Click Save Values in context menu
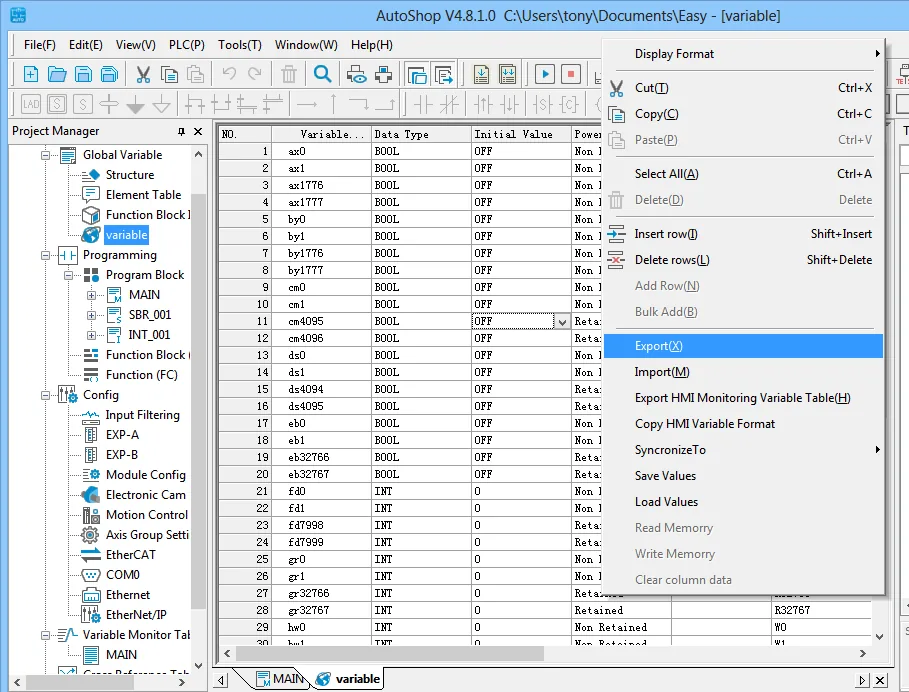The width and height of the screenshot is (909, 692). (744, 476)
